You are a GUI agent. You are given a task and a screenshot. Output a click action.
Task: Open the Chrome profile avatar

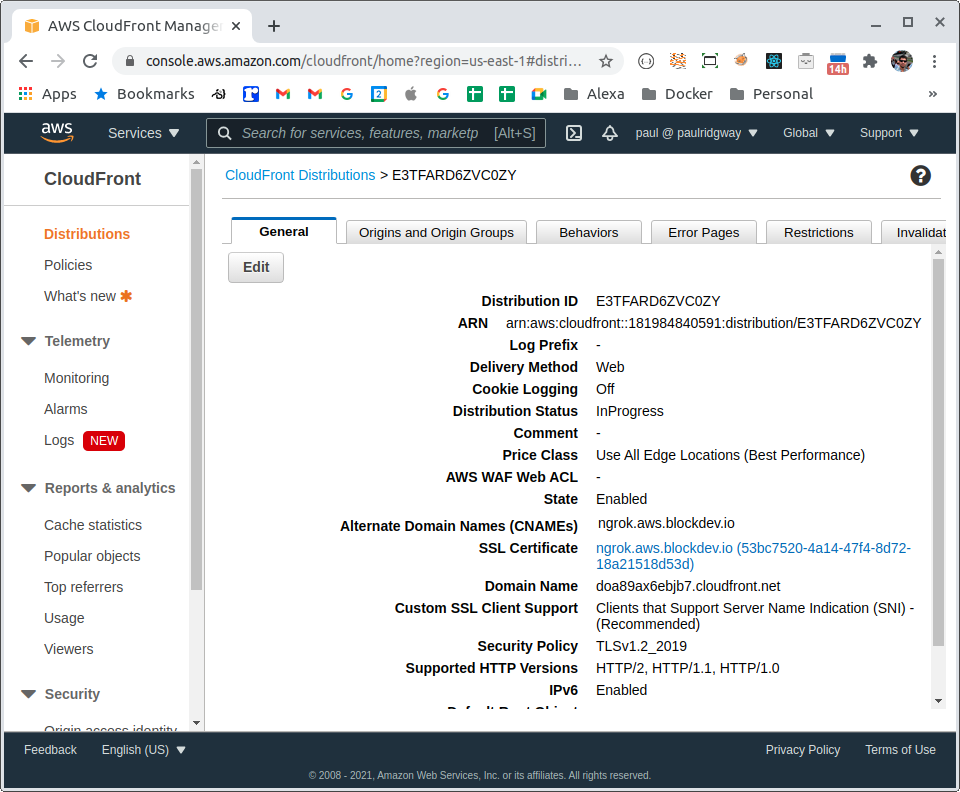click(902, 61)
